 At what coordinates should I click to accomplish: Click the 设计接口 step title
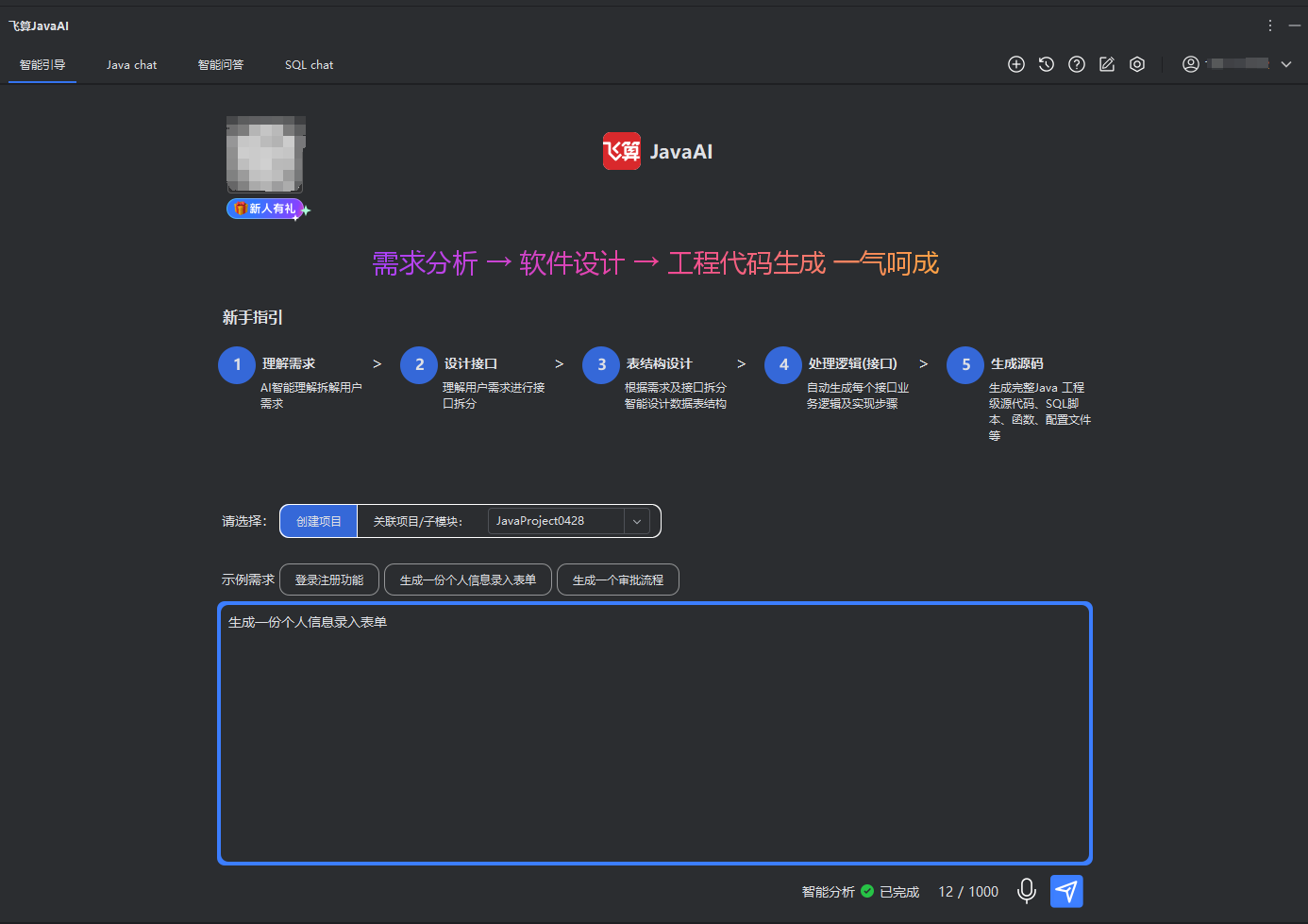click(471, 363)
